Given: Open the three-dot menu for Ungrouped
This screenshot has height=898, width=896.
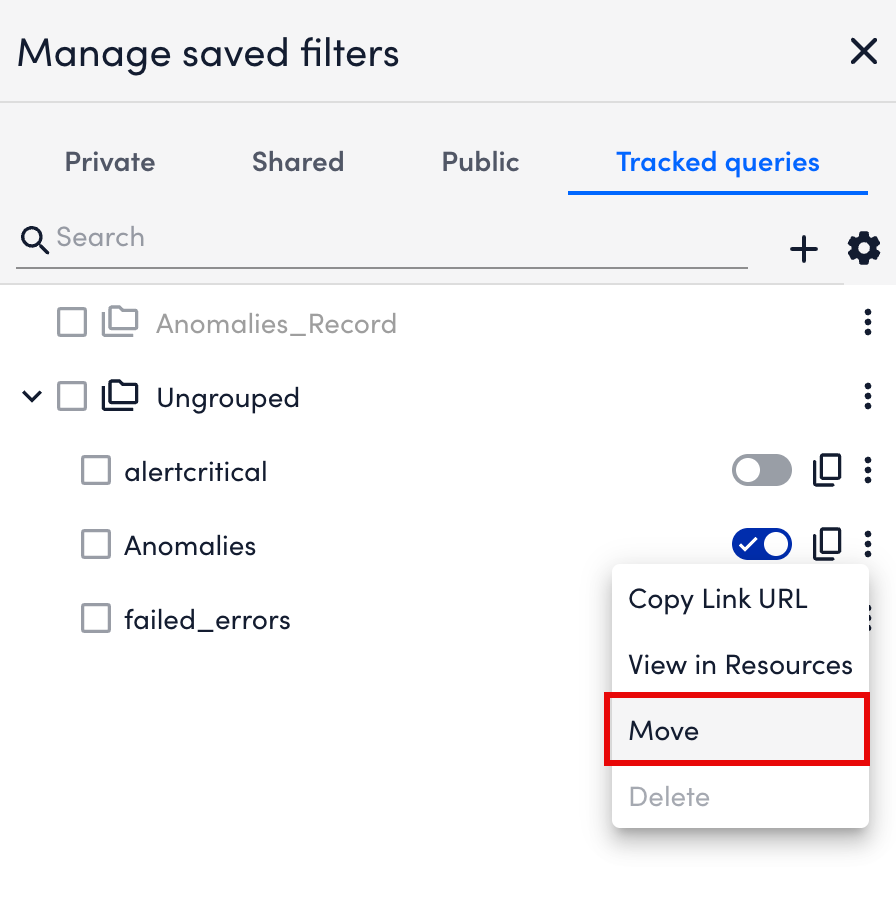Looking at the screenshot, I should (x=868, y=396).
